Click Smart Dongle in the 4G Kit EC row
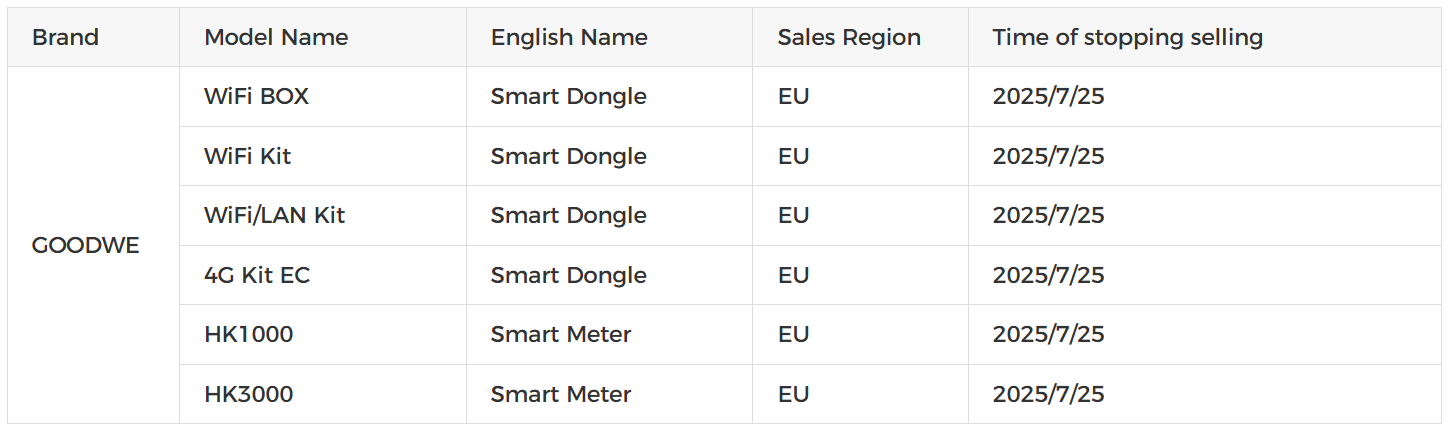The width and height of the screenshot is (1448, 428). click(x=568, y=276)
